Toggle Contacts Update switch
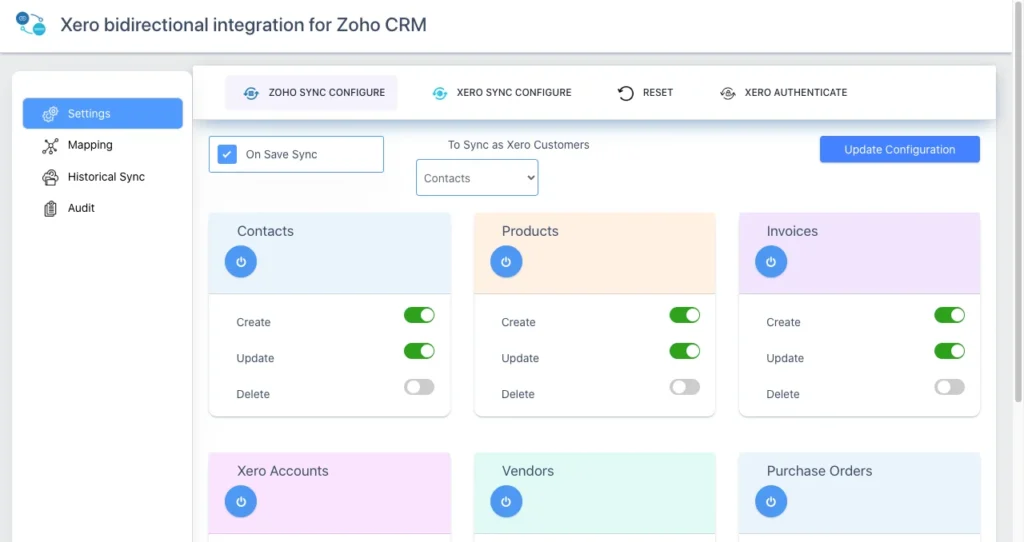 pos(419,351)
